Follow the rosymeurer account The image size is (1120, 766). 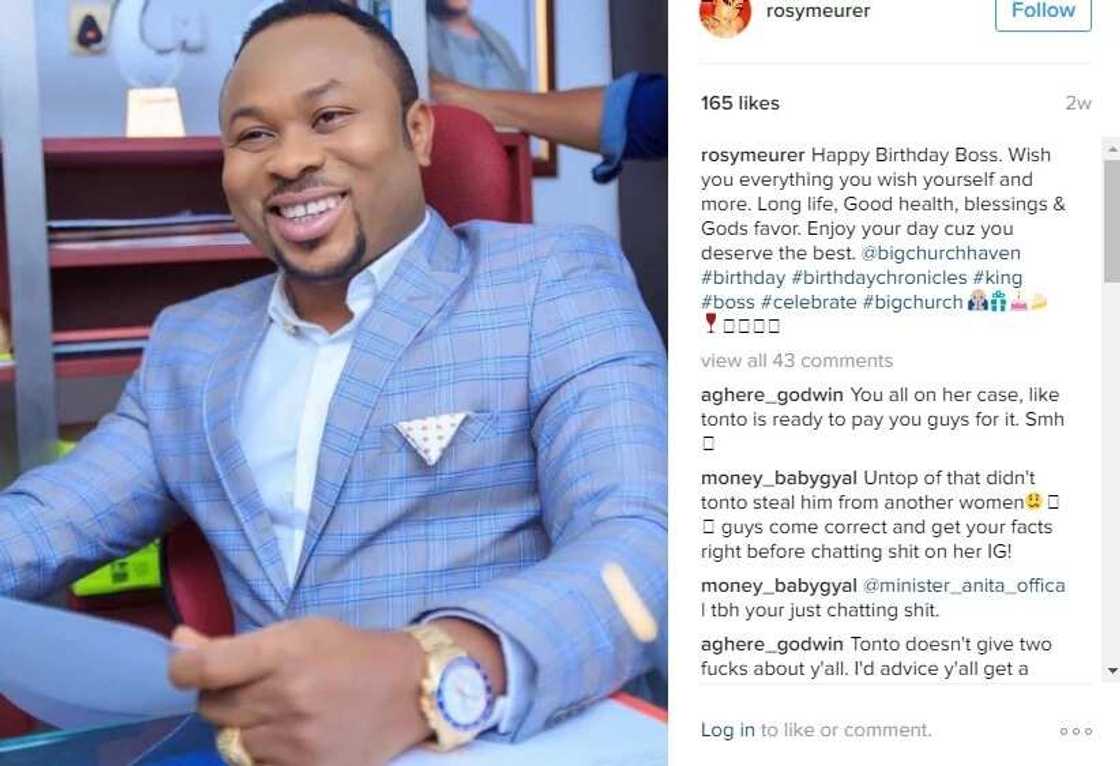(1043, 12)
